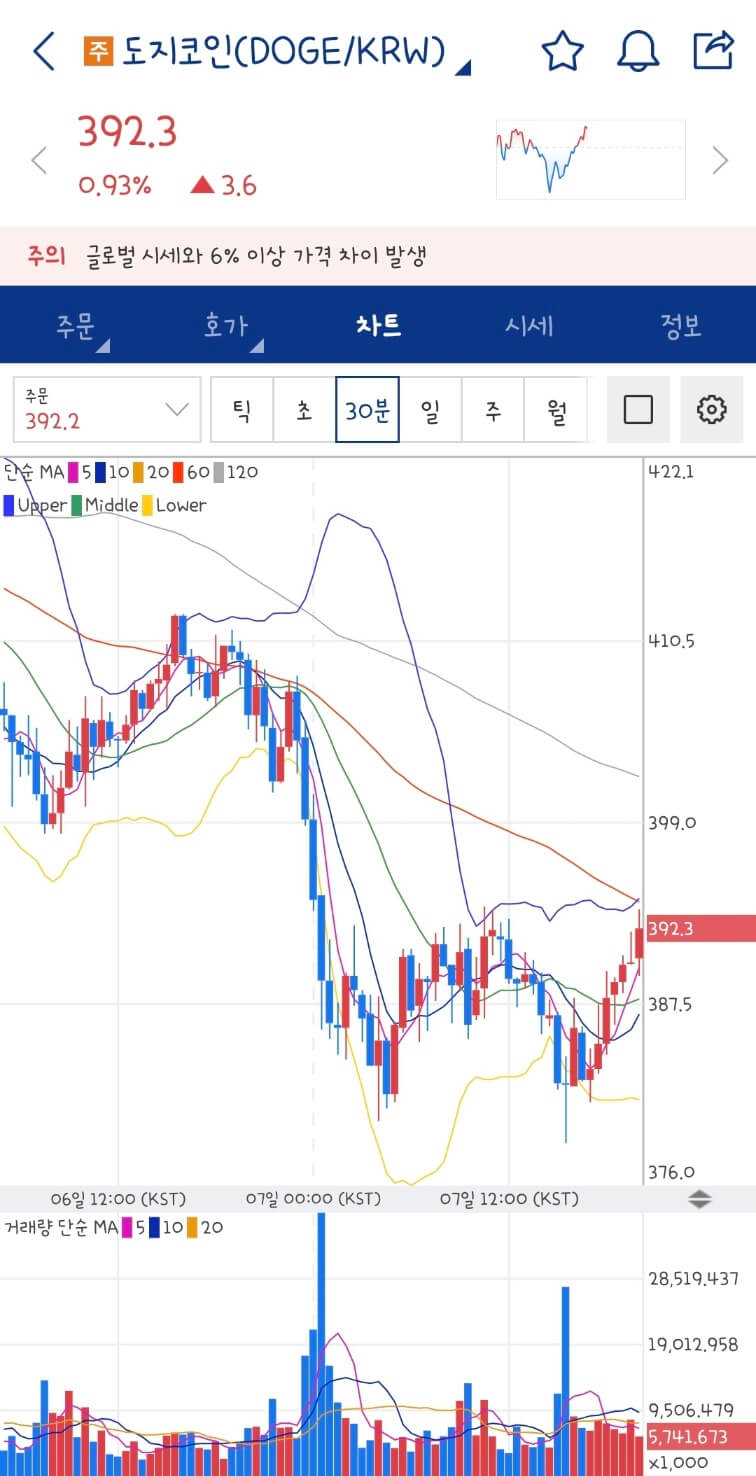Tap the MA 120 gray legend swatch
Image resolution: width=756 pixels, height=1476 pixels.
(217, 472)
